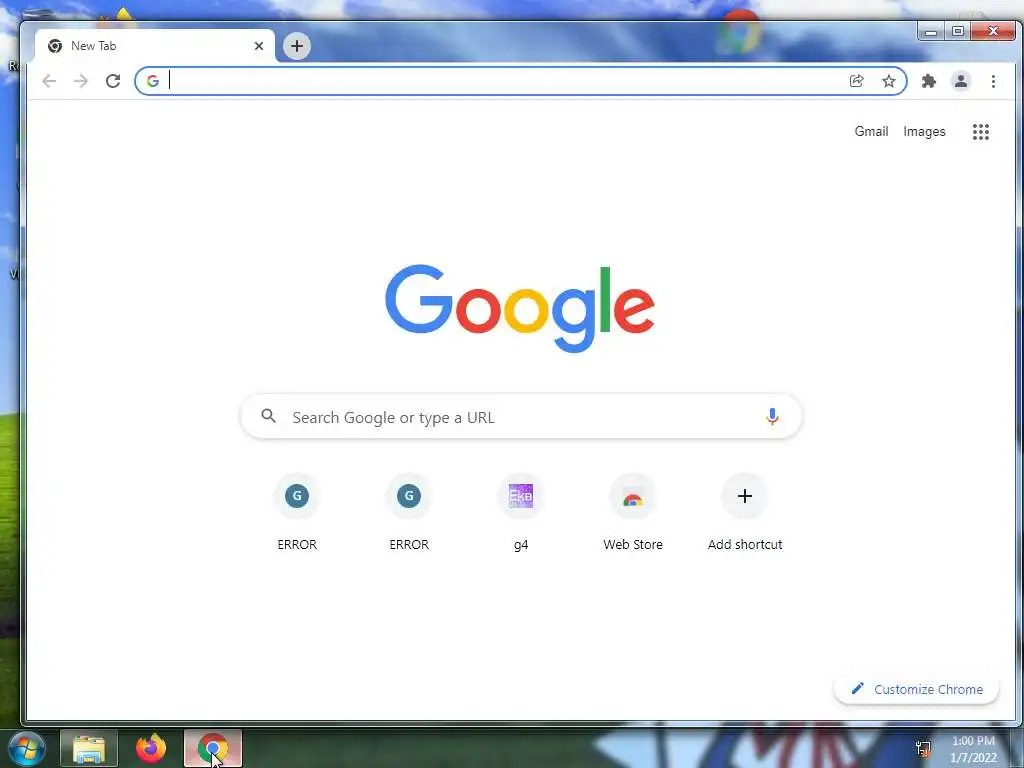The height and width of the screenshot is (768, 1024).
Task: Open File Explorer from the taskbar
Action: pos(89,748)
